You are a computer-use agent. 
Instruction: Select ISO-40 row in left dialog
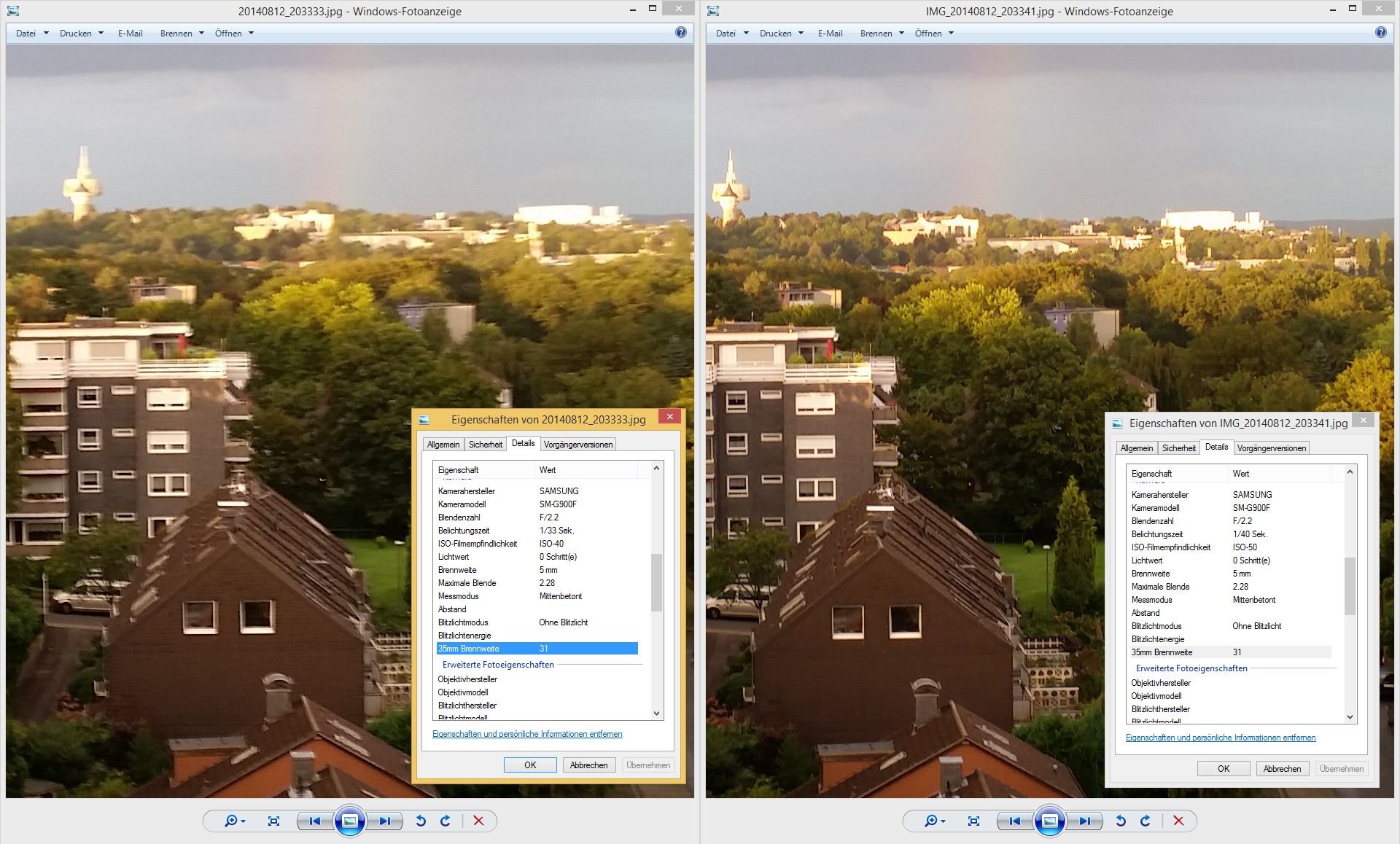point(537,544)
